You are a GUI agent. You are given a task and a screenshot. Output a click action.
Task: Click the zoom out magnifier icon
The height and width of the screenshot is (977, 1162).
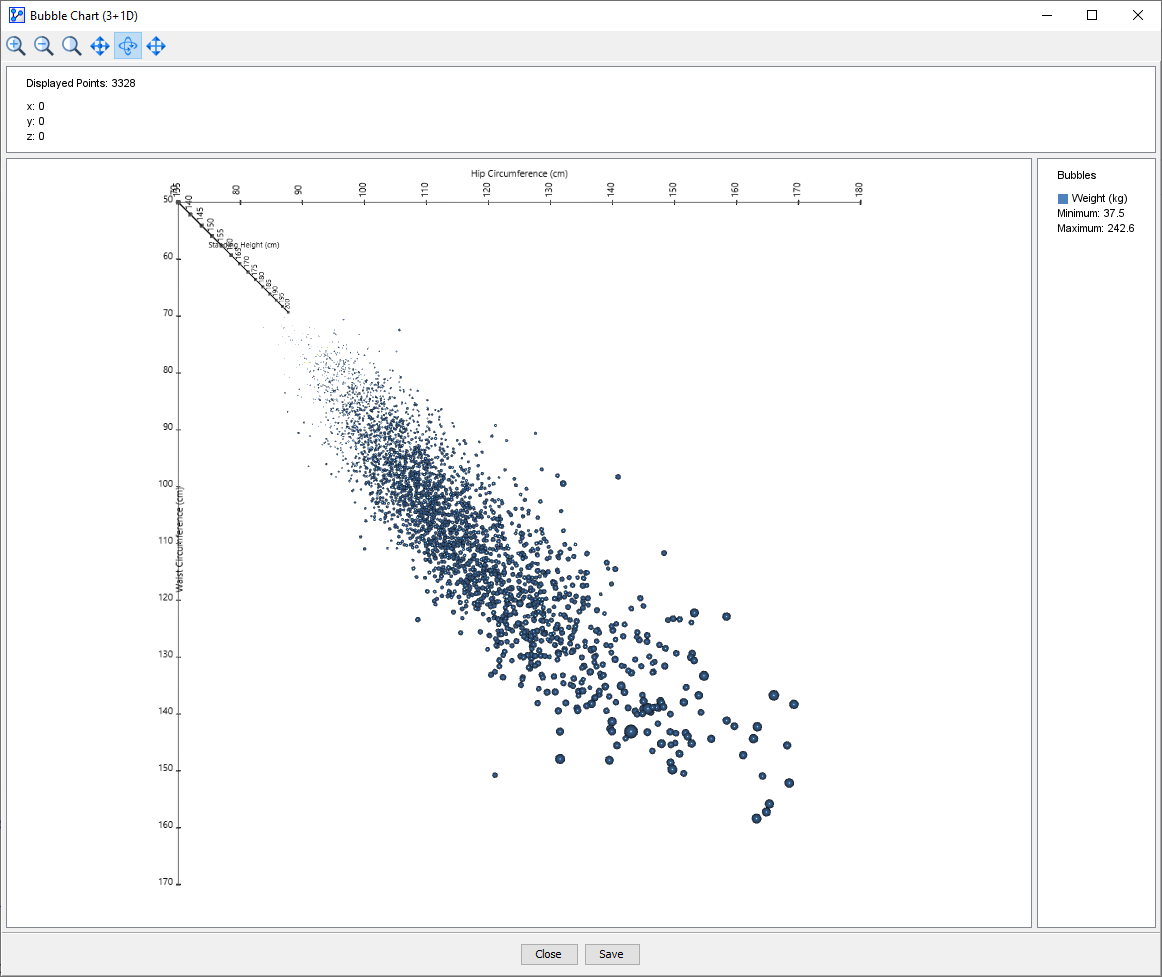(44, 46)
